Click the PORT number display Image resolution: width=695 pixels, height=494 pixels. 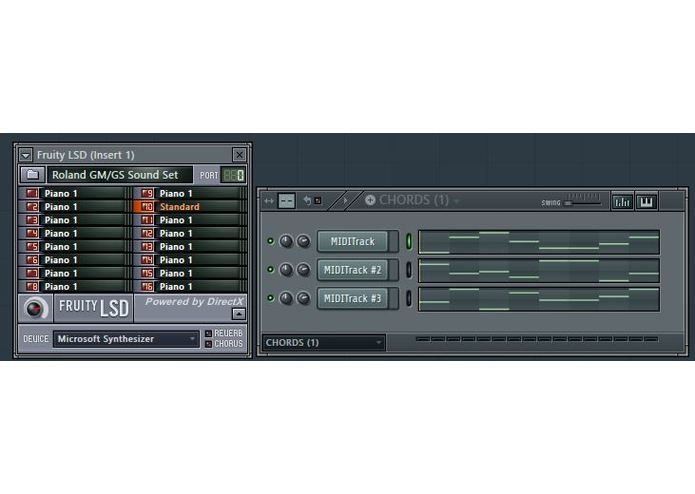point(233,175)
